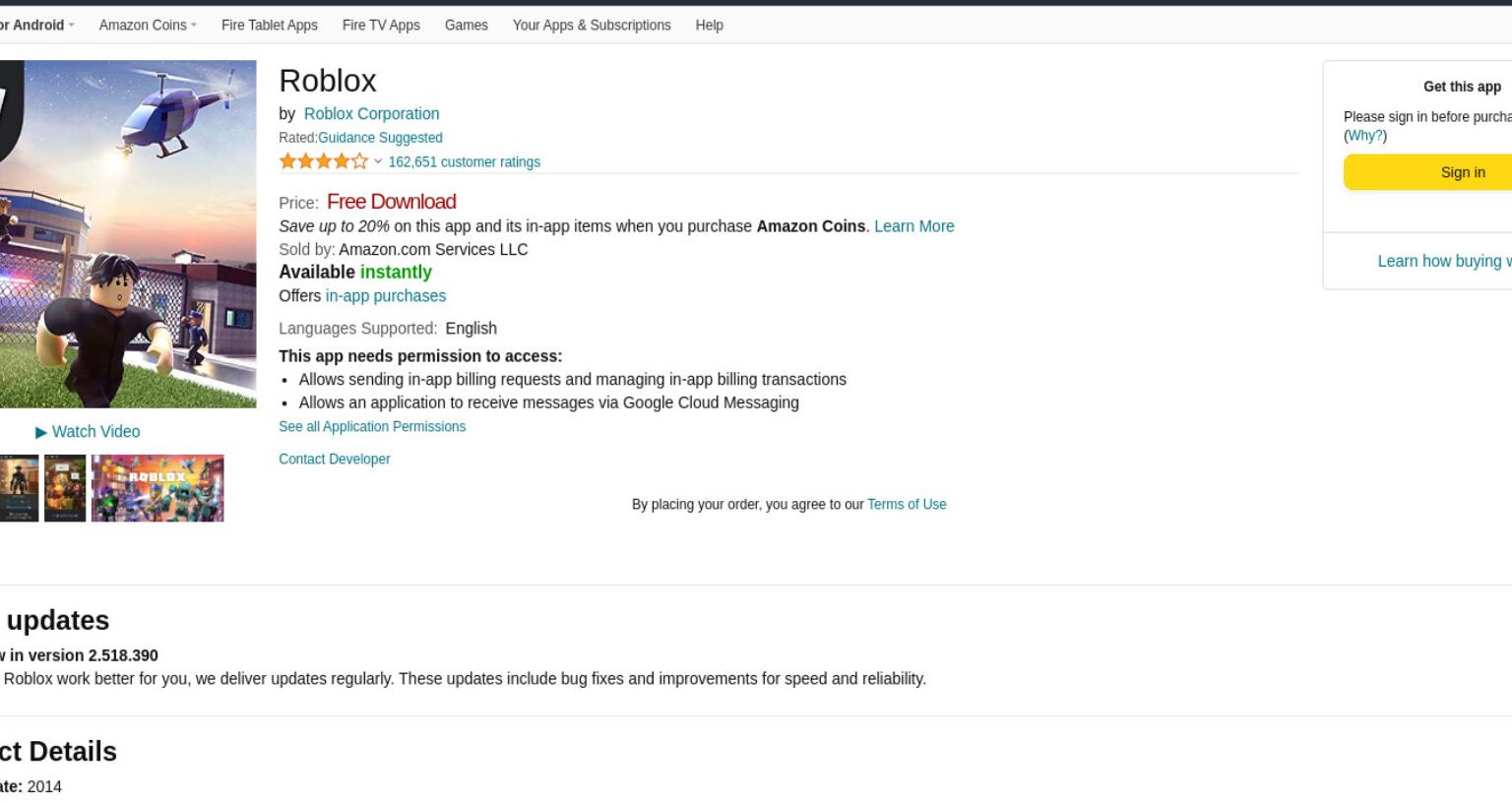Click the Help menu item

click(709, 26)
